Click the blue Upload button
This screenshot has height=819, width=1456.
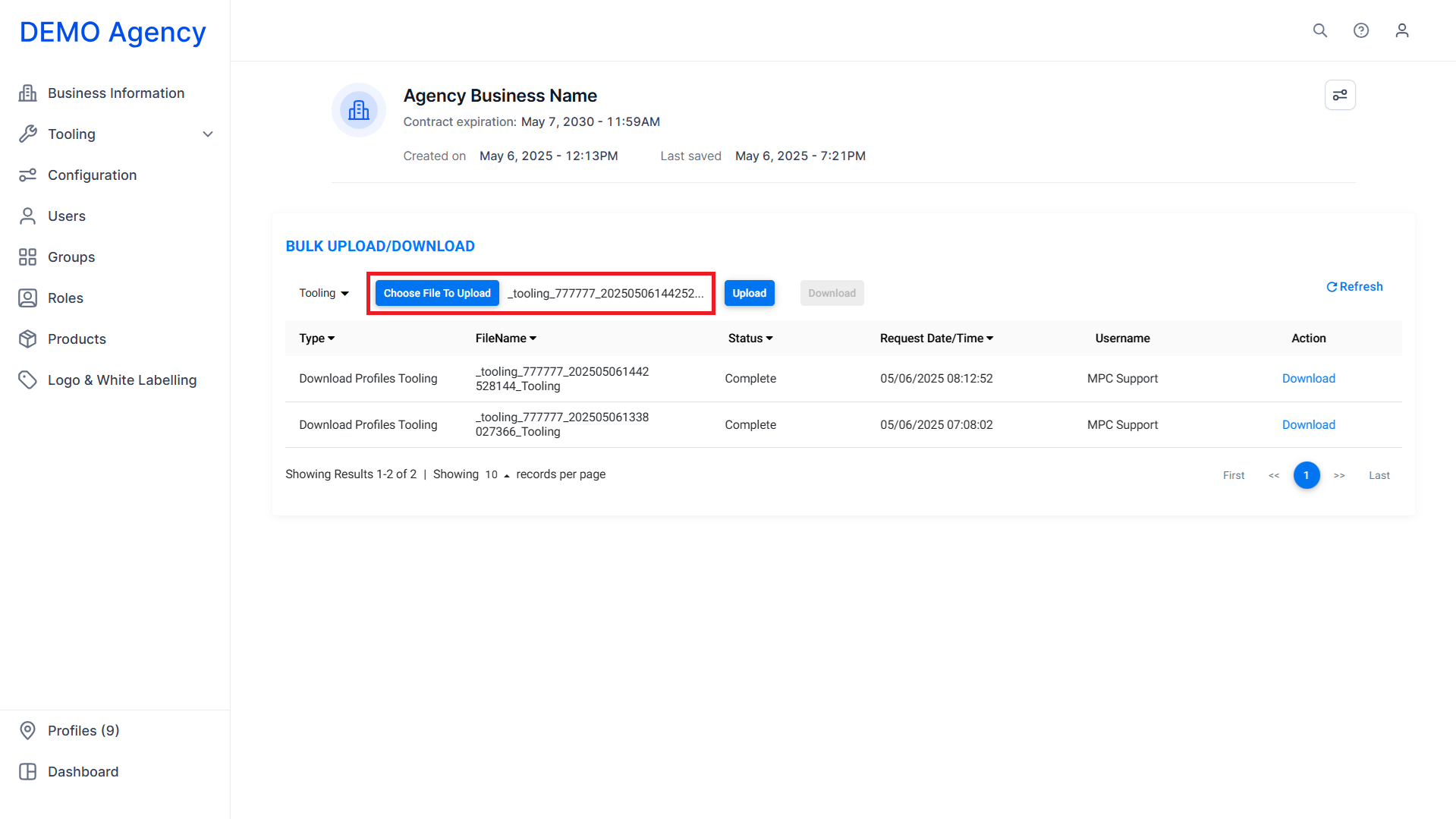(750, 293)
